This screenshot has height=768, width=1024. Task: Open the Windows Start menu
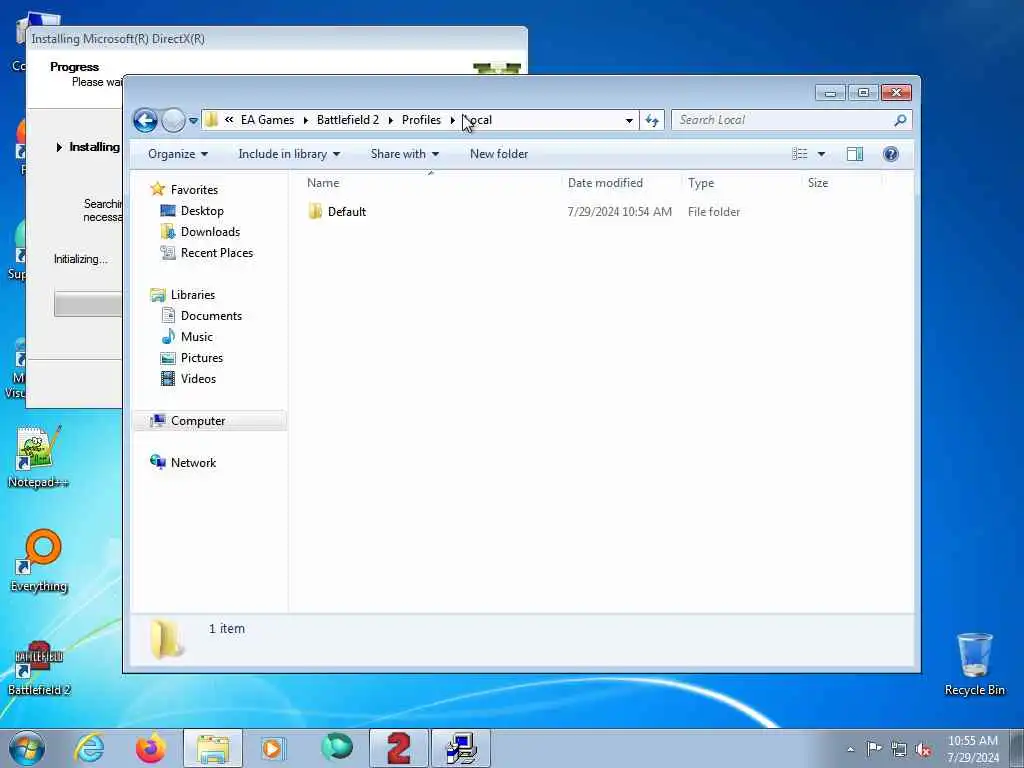coord(27,748)
